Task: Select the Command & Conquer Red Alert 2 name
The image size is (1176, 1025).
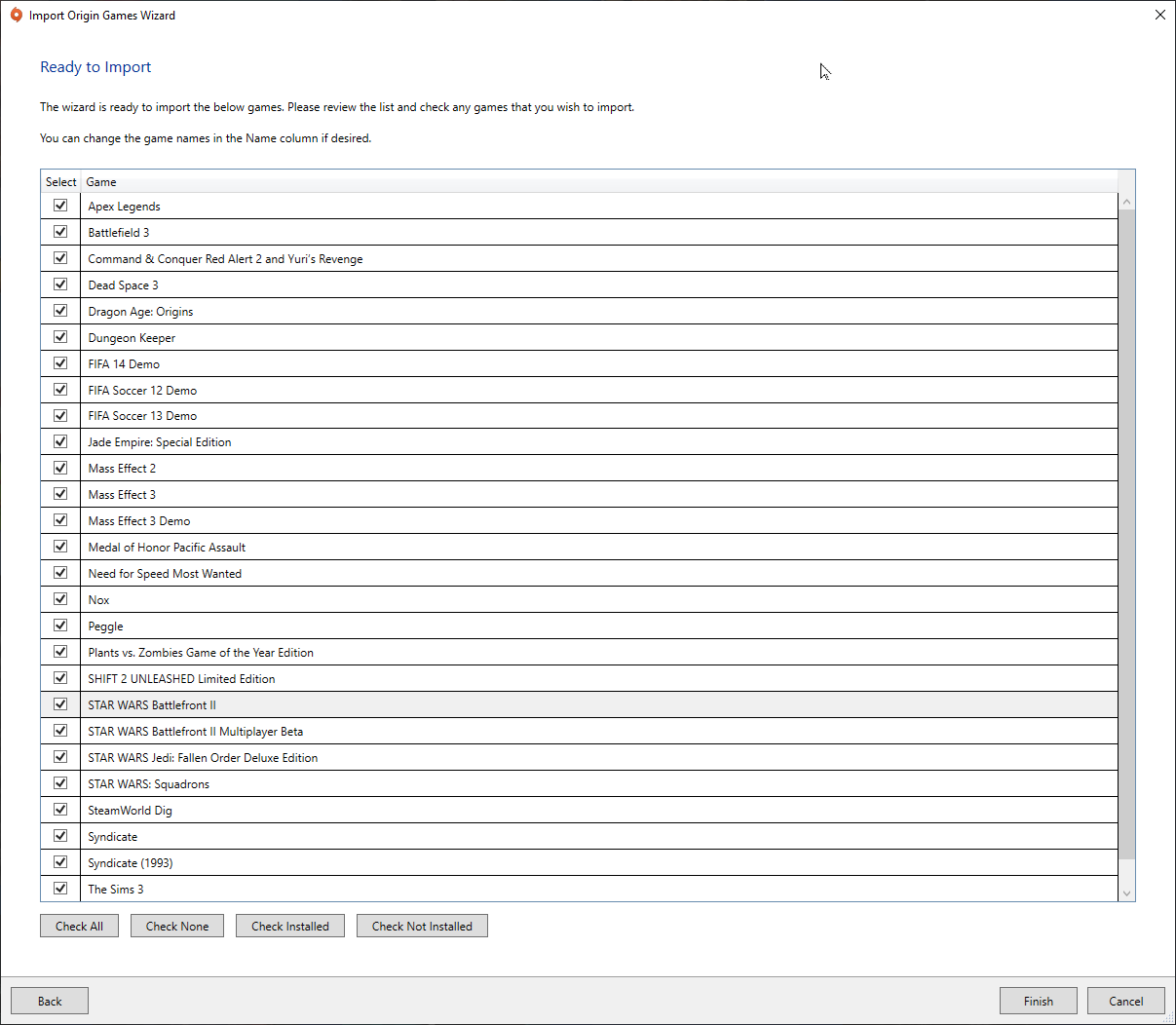Action: click(x=225, y=259)
